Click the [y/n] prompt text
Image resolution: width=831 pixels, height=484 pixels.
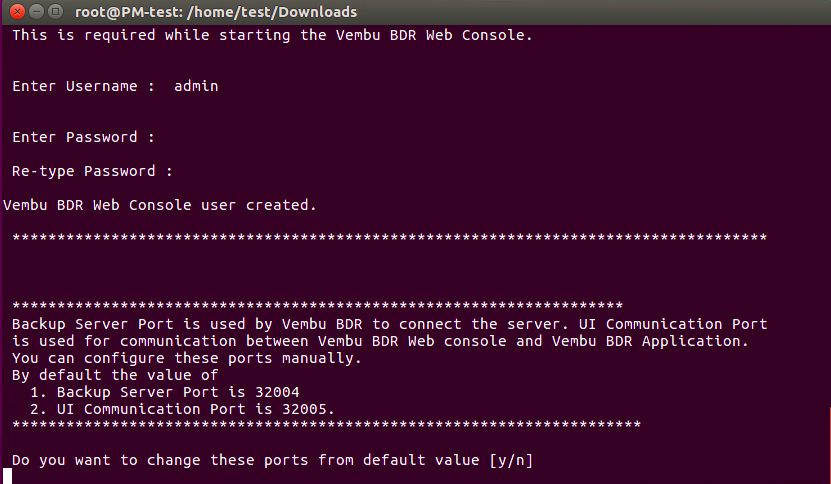tap(511, 460)
